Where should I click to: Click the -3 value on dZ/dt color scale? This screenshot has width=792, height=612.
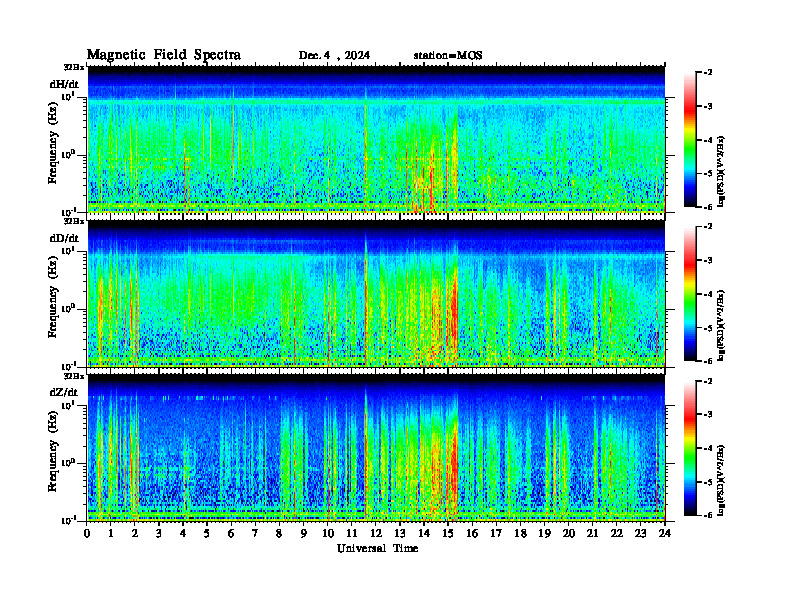(x=708, y=415)
